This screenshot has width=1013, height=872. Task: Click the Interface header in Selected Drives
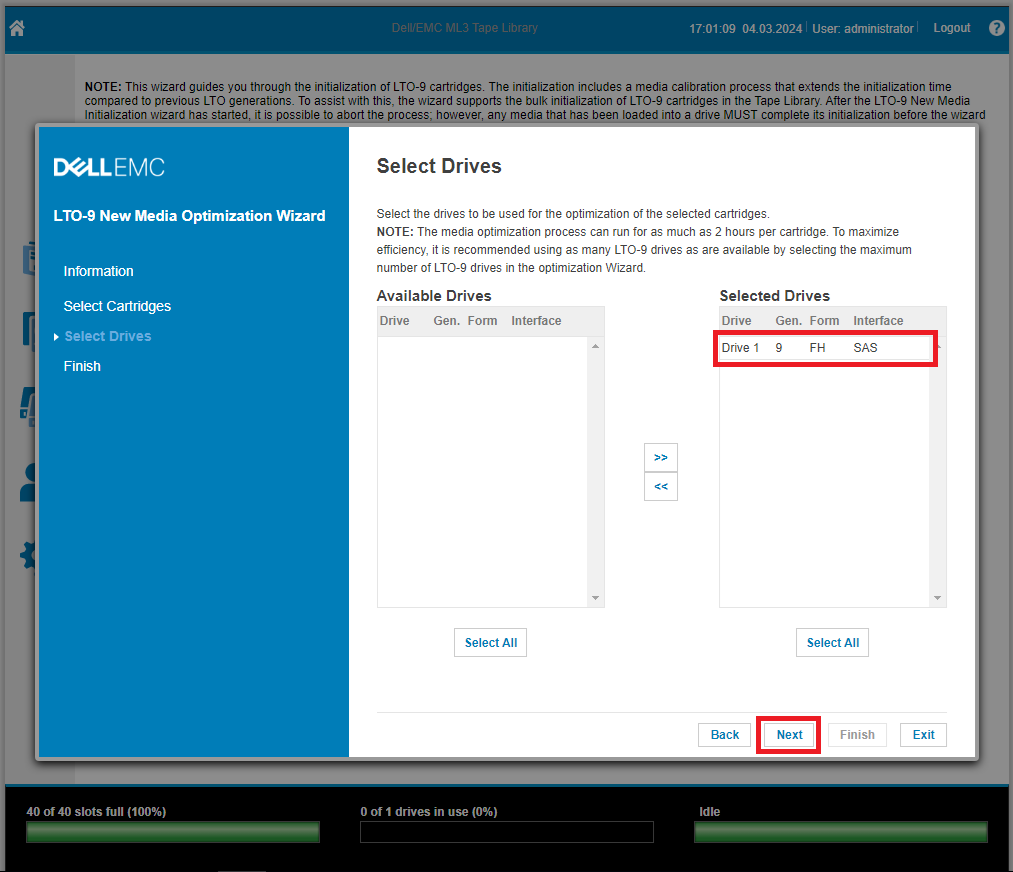point(878,321)
